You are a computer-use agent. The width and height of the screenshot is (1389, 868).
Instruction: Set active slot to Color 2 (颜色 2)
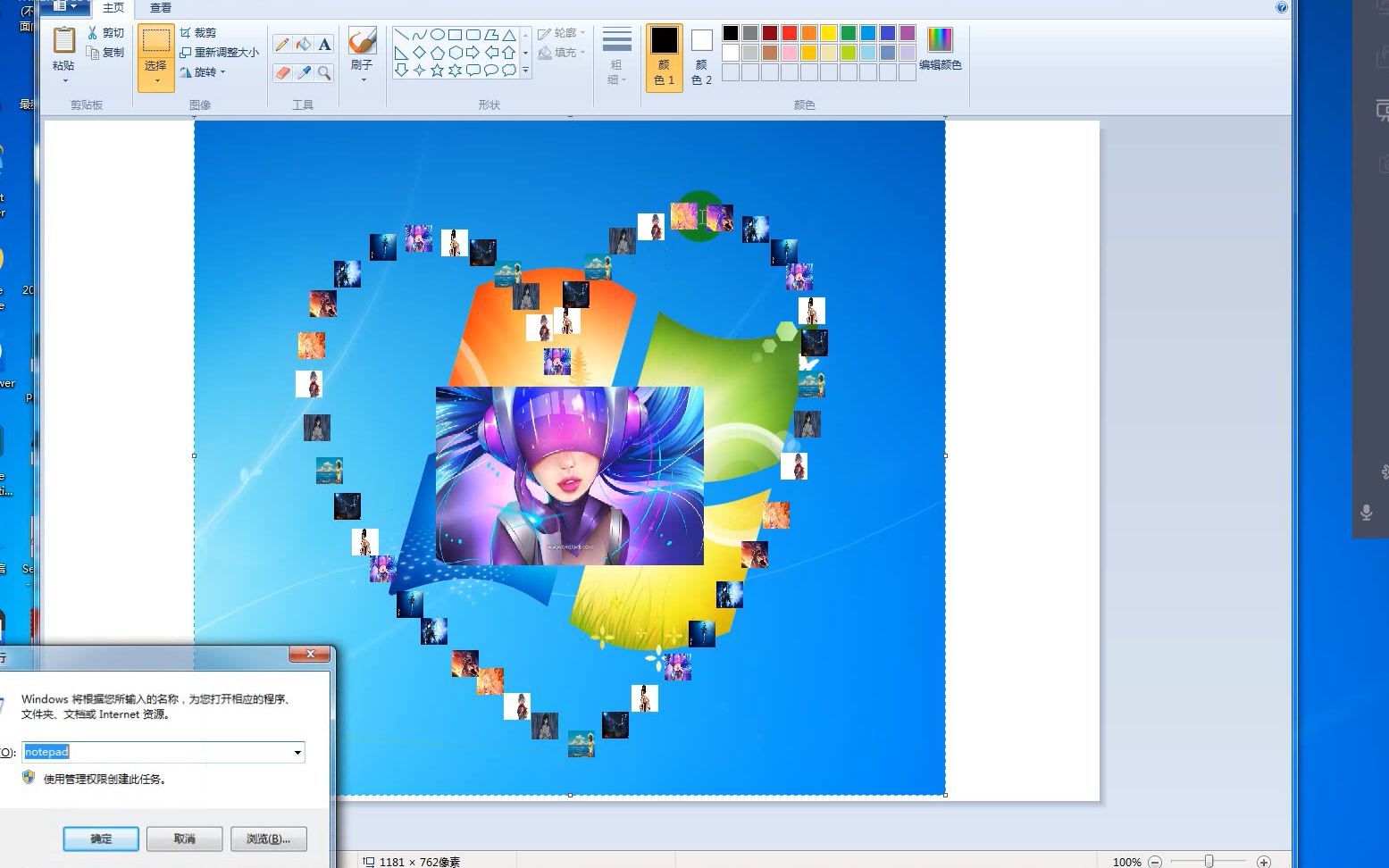pos(702,57)
